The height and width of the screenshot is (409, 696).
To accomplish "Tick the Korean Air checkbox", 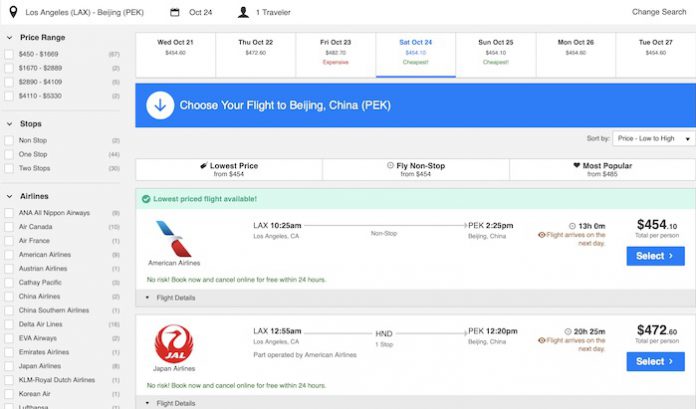I will pyautogui.click(x=8, y=394).
